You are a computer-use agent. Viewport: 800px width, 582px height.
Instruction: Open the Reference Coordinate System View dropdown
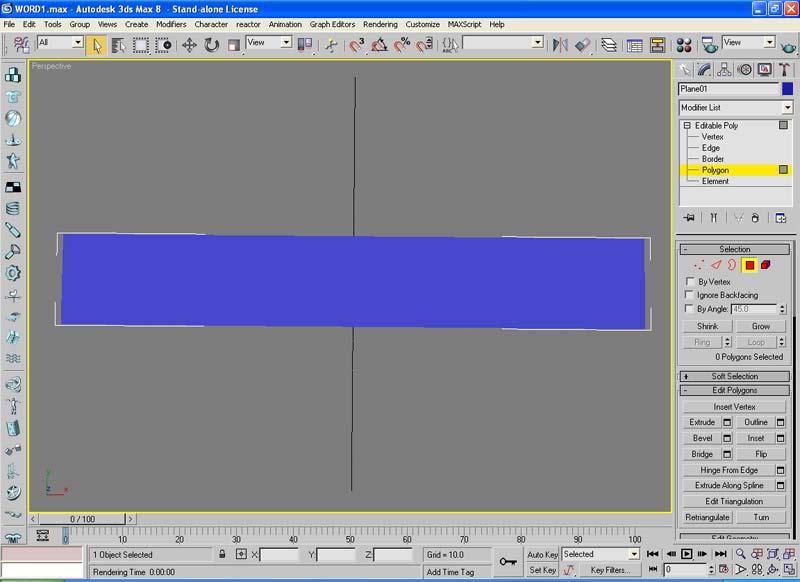point(286,42)
